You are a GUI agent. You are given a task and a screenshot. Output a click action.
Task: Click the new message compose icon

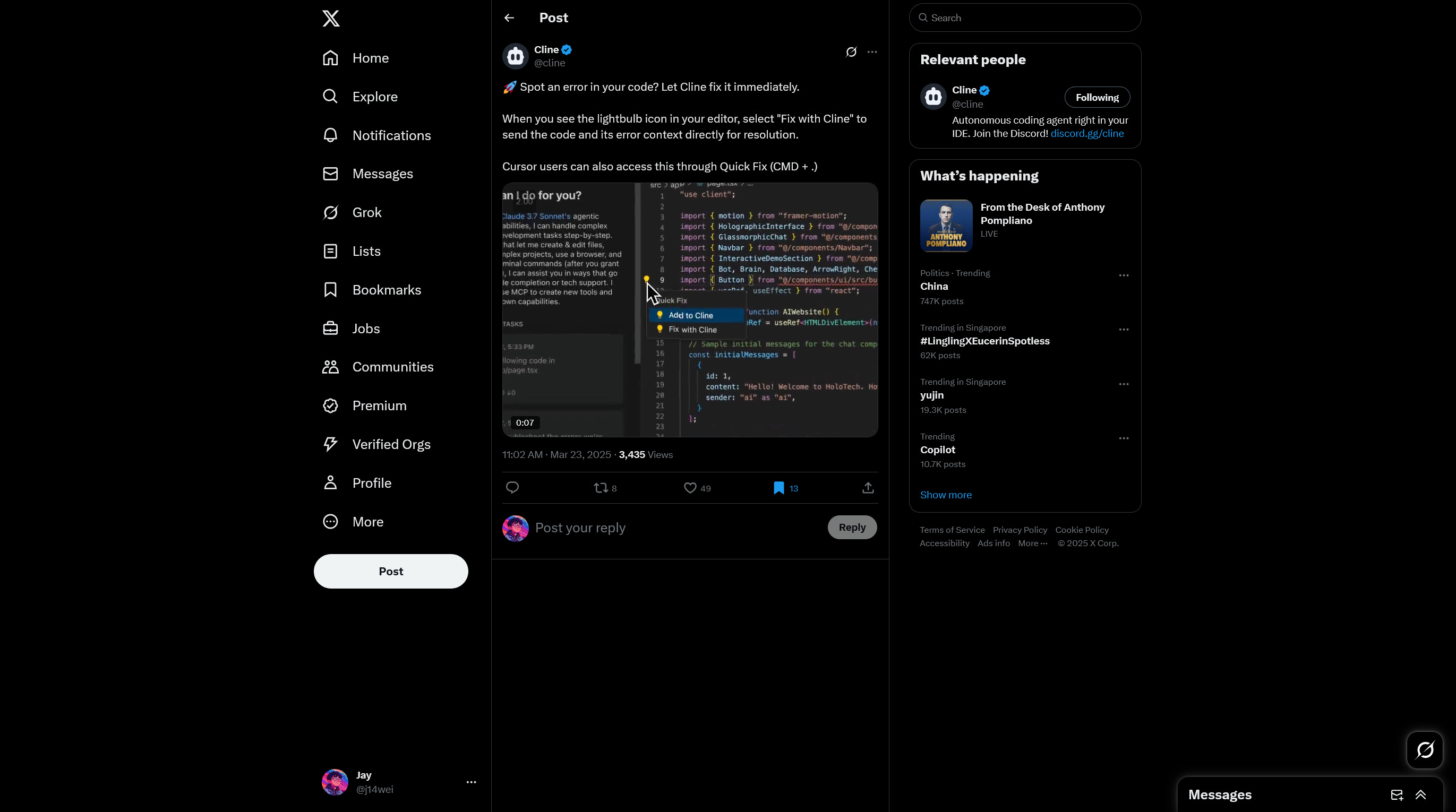[1396, 795]
